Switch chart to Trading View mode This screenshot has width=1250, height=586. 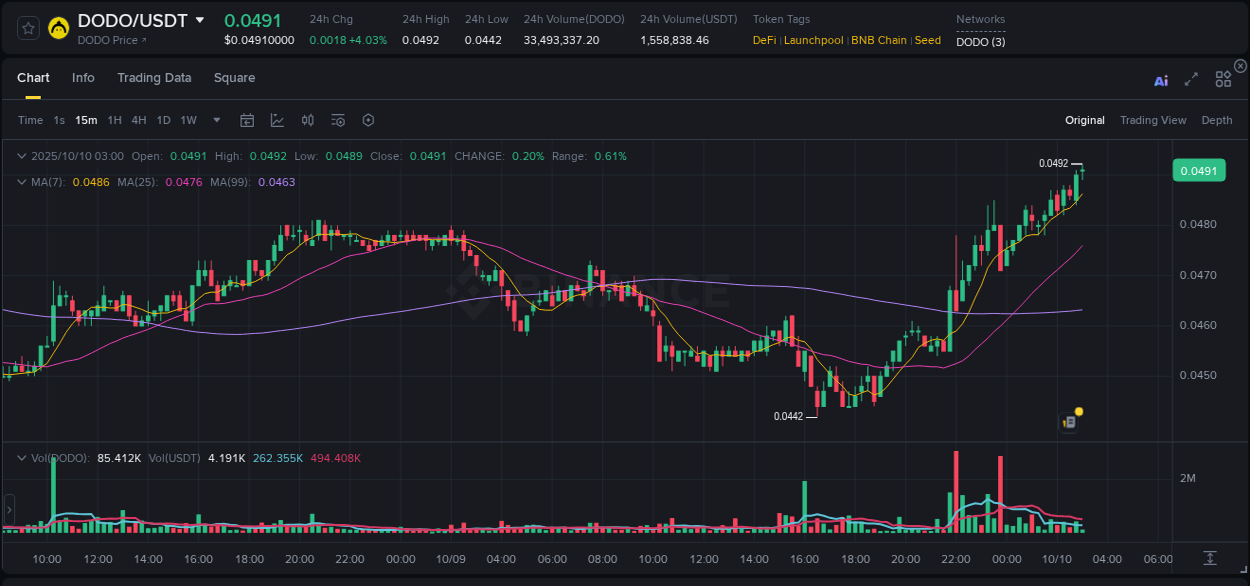coord(1153,120)
